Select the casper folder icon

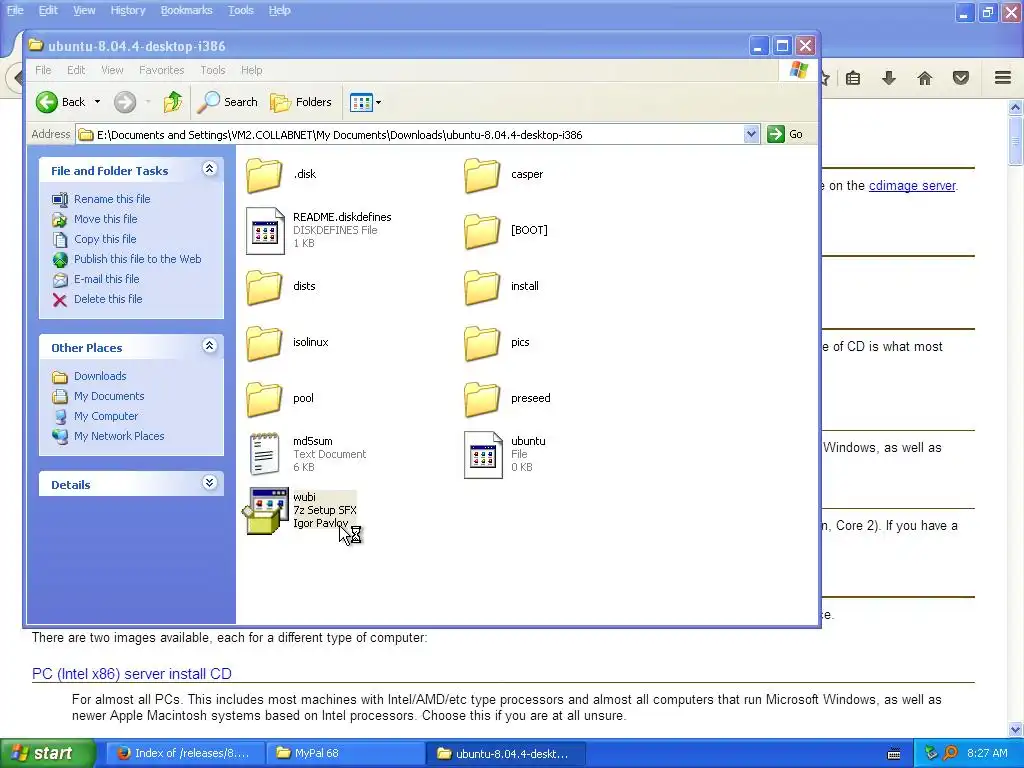[x=482, y=175]
